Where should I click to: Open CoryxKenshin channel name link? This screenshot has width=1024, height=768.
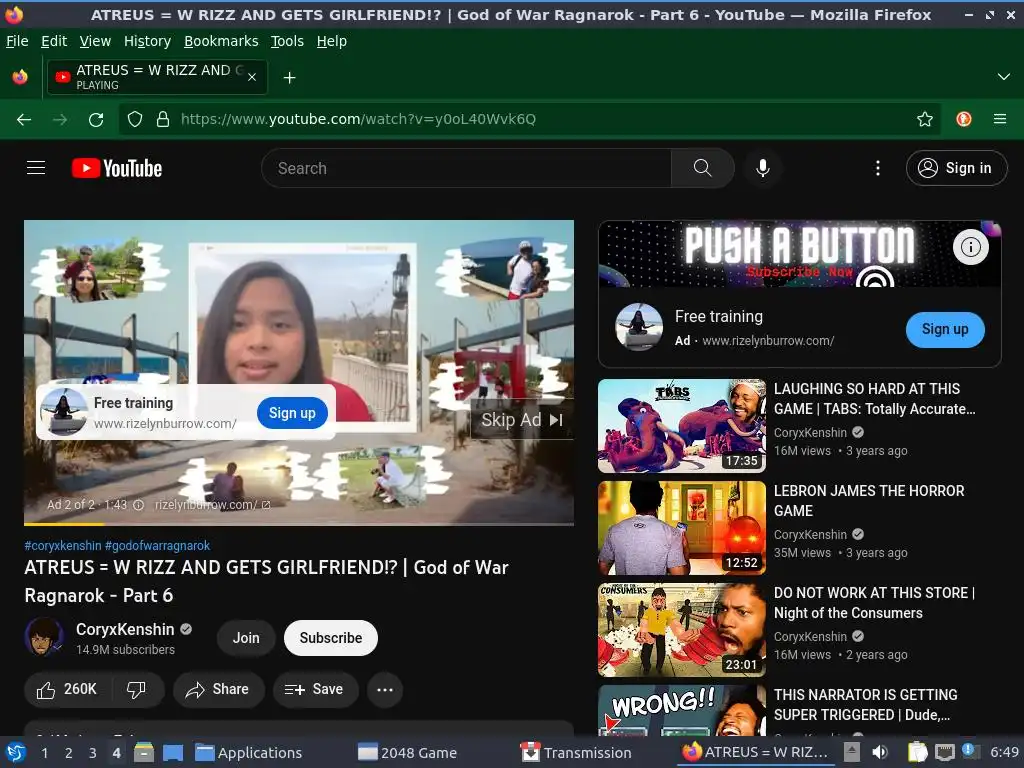click(x=125, y=629)
